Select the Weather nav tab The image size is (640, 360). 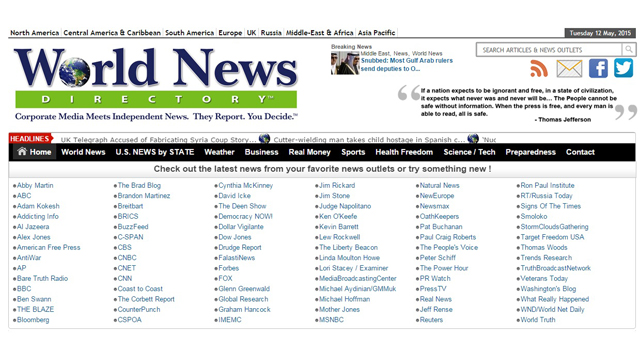click(219, 152)
